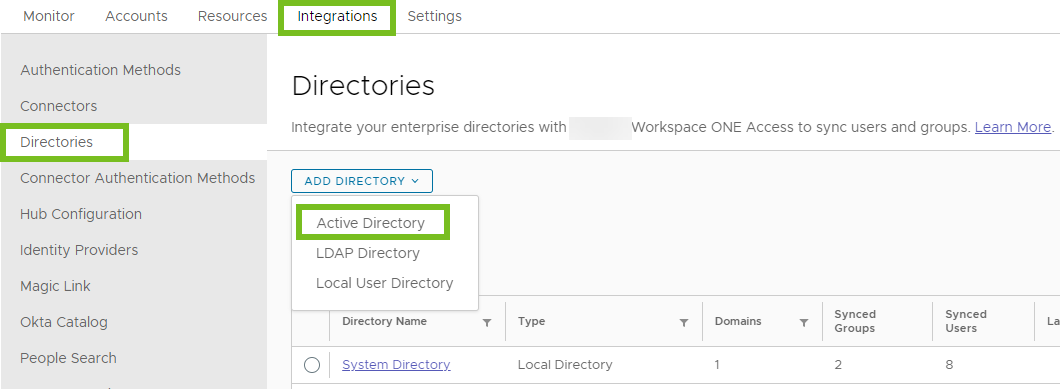The height and width of the screenshot is (389, 1060).
Task: Sort by Domains column header
Action: click(738, 321)
